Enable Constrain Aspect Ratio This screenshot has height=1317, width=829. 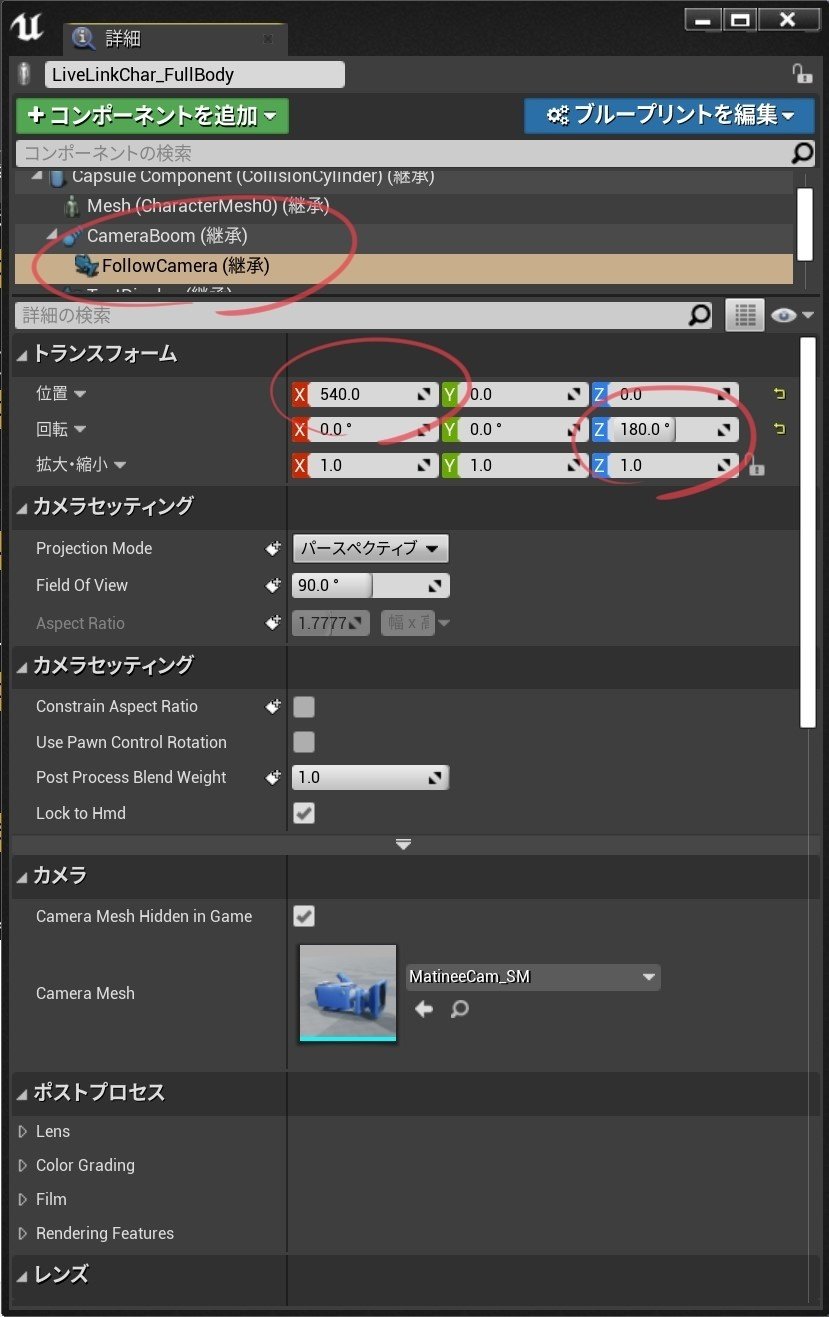coord(304,706)
